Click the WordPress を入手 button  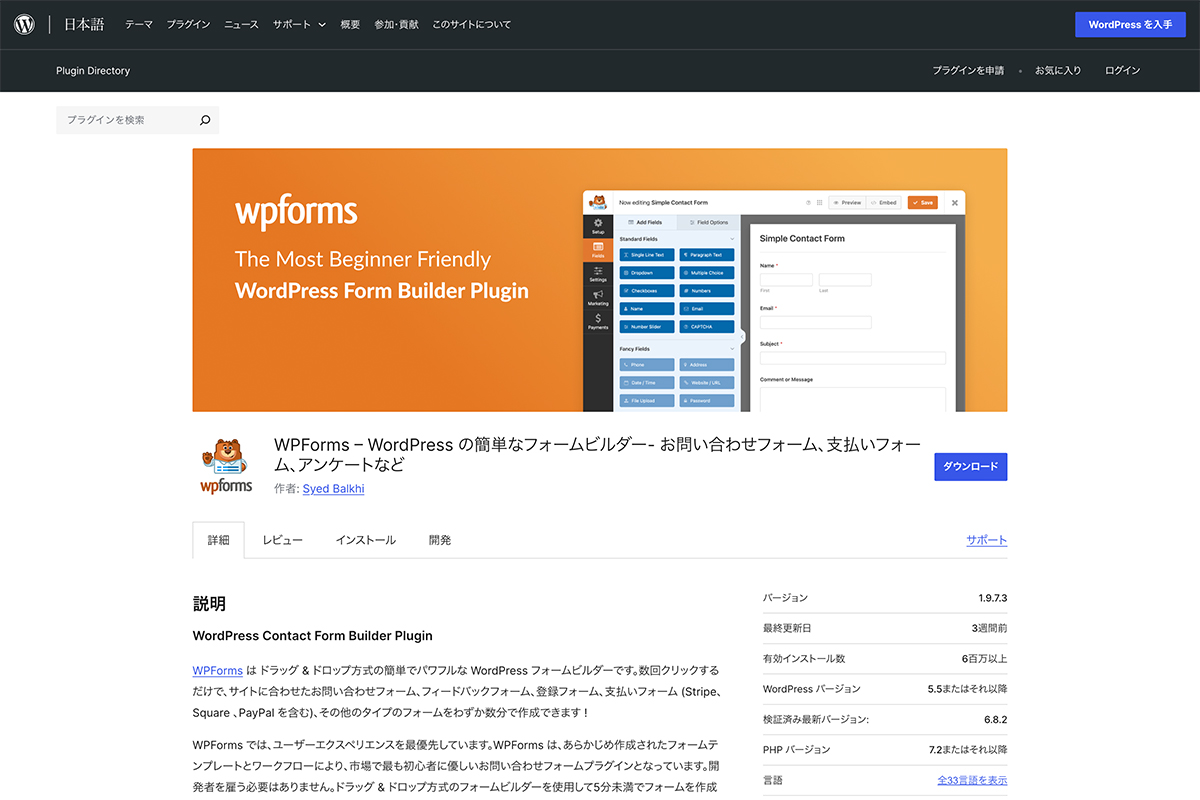click(x=1129, y=24)
